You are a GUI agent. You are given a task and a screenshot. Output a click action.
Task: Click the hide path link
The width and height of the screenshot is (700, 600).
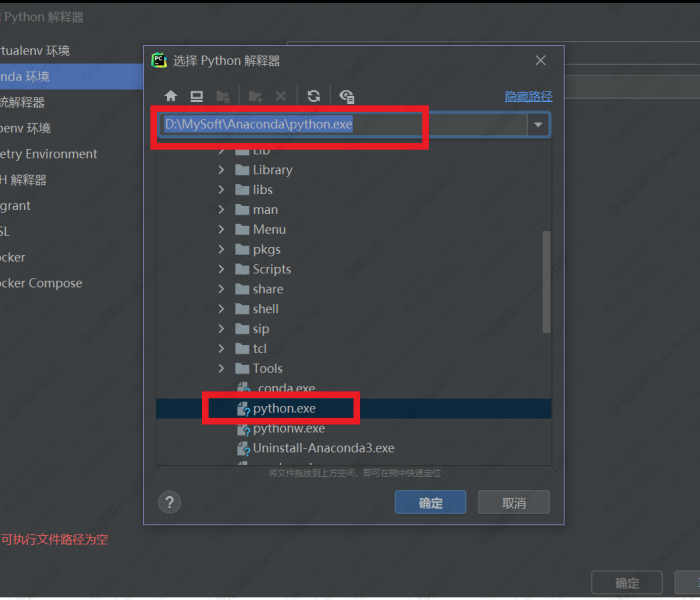[x=528, y=96]
